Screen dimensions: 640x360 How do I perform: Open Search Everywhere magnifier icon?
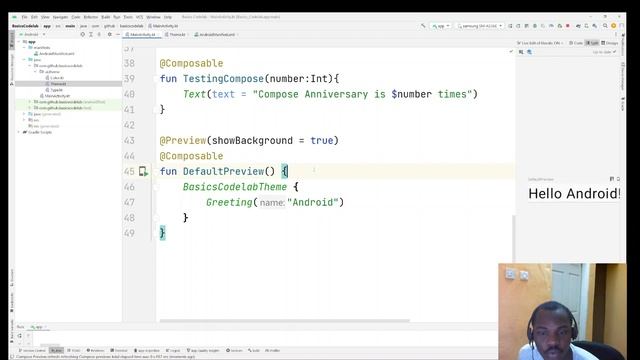[605, 26]
